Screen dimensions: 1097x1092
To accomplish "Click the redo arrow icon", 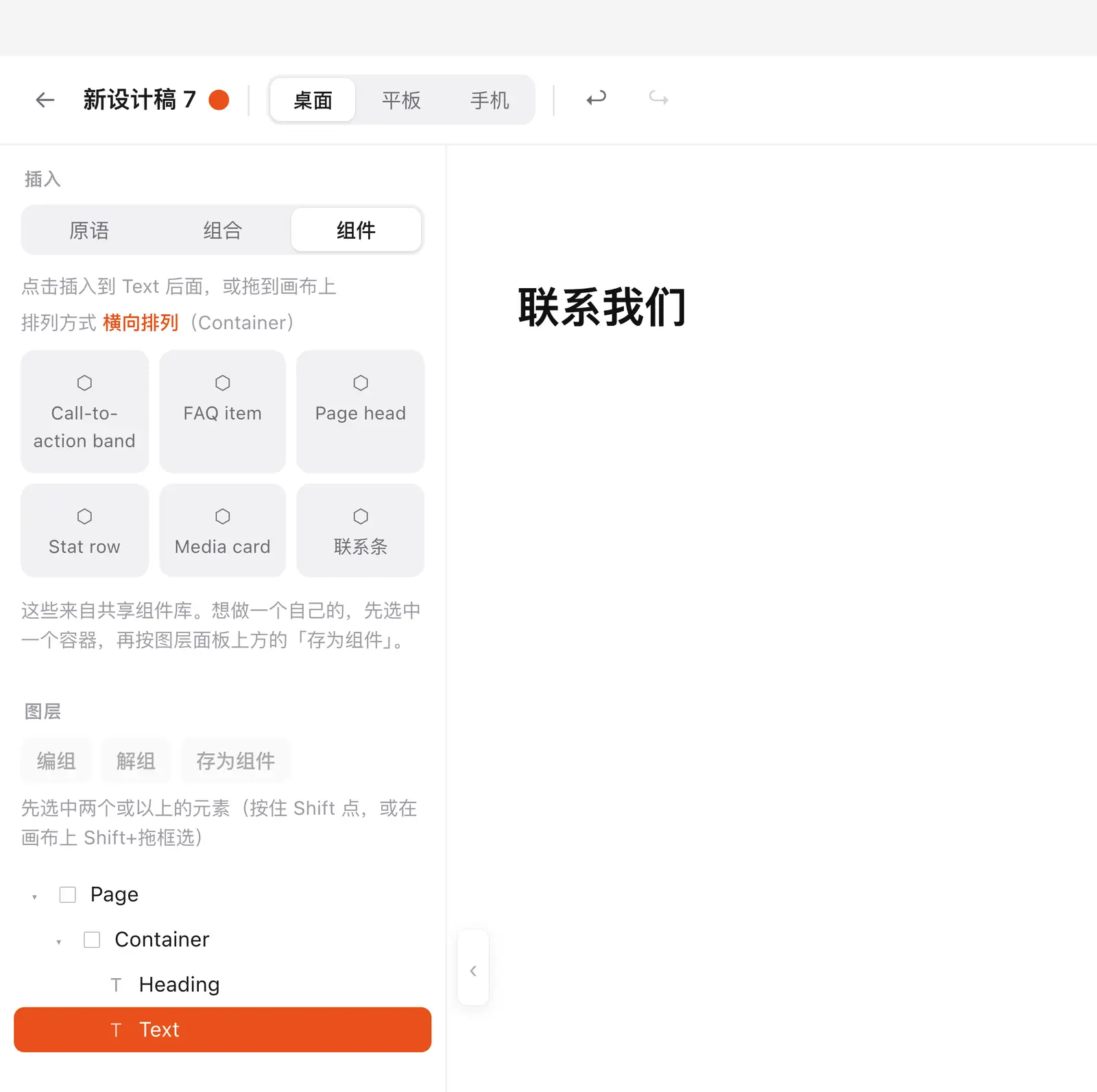I will click(659, 99).
